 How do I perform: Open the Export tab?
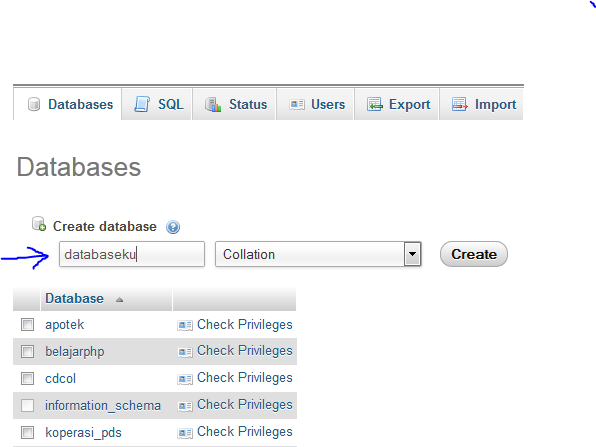(x=398, y=104)
